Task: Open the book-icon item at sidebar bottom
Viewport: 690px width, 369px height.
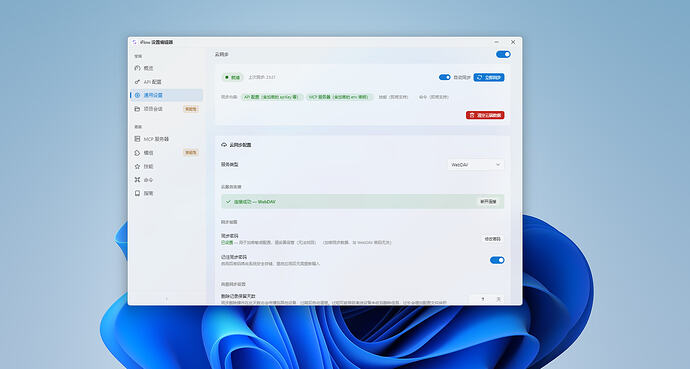Action: click(167, 193)
